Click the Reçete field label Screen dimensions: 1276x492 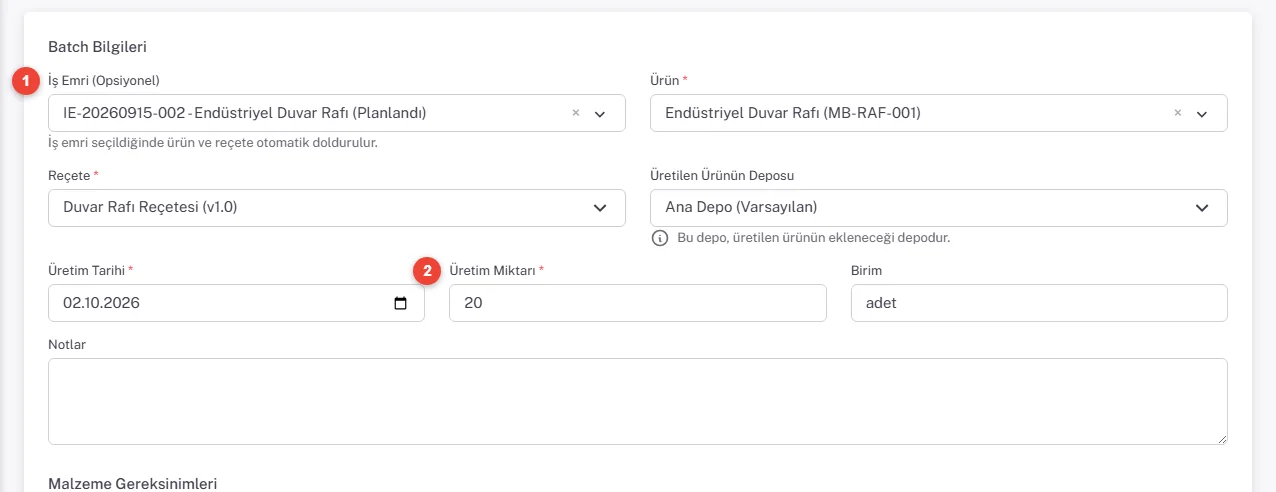[69, 176]
